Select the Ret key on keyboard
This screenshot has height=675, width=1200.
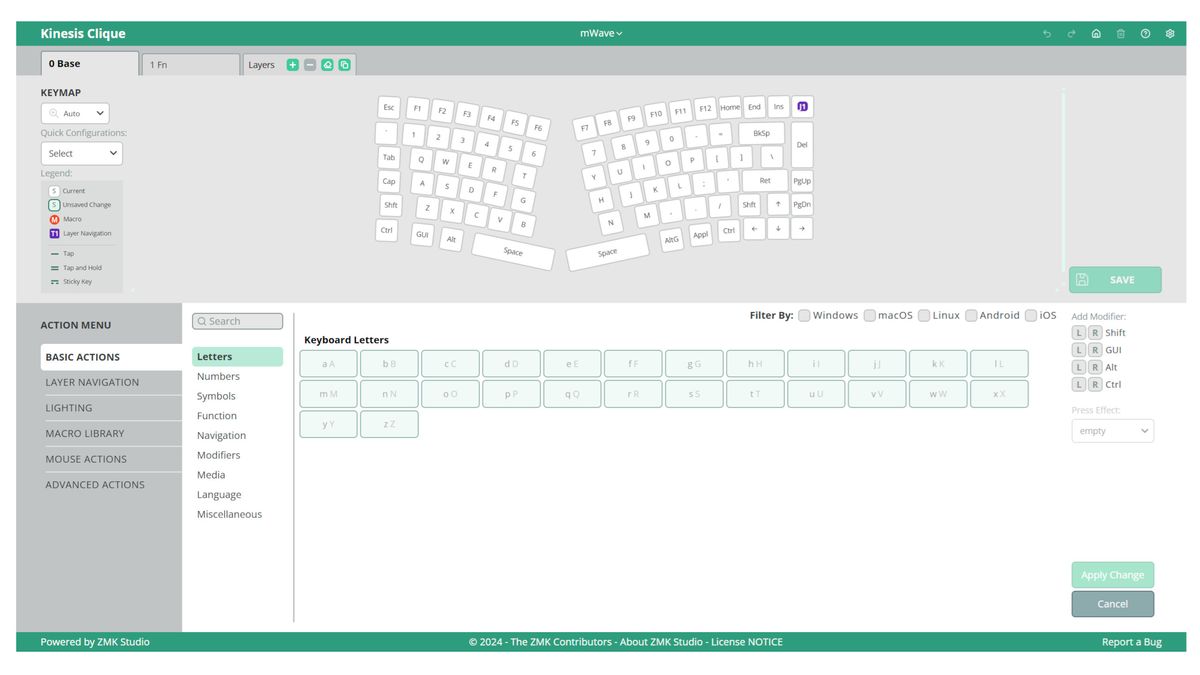(x=765, y=181)
